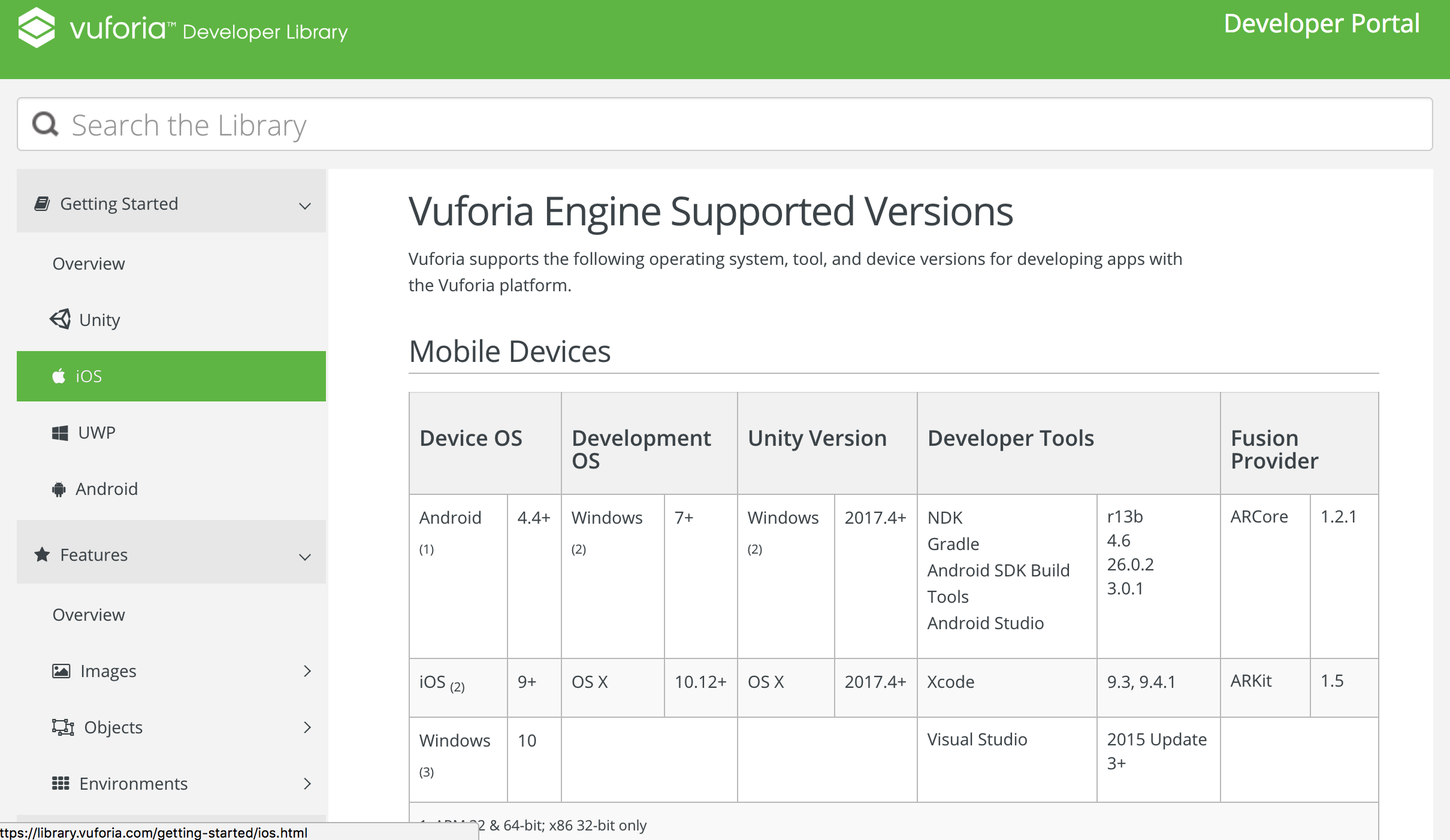
Task: Click the Mobile Devices section heading
Action: pyautogui.click(x=509, y=351)
